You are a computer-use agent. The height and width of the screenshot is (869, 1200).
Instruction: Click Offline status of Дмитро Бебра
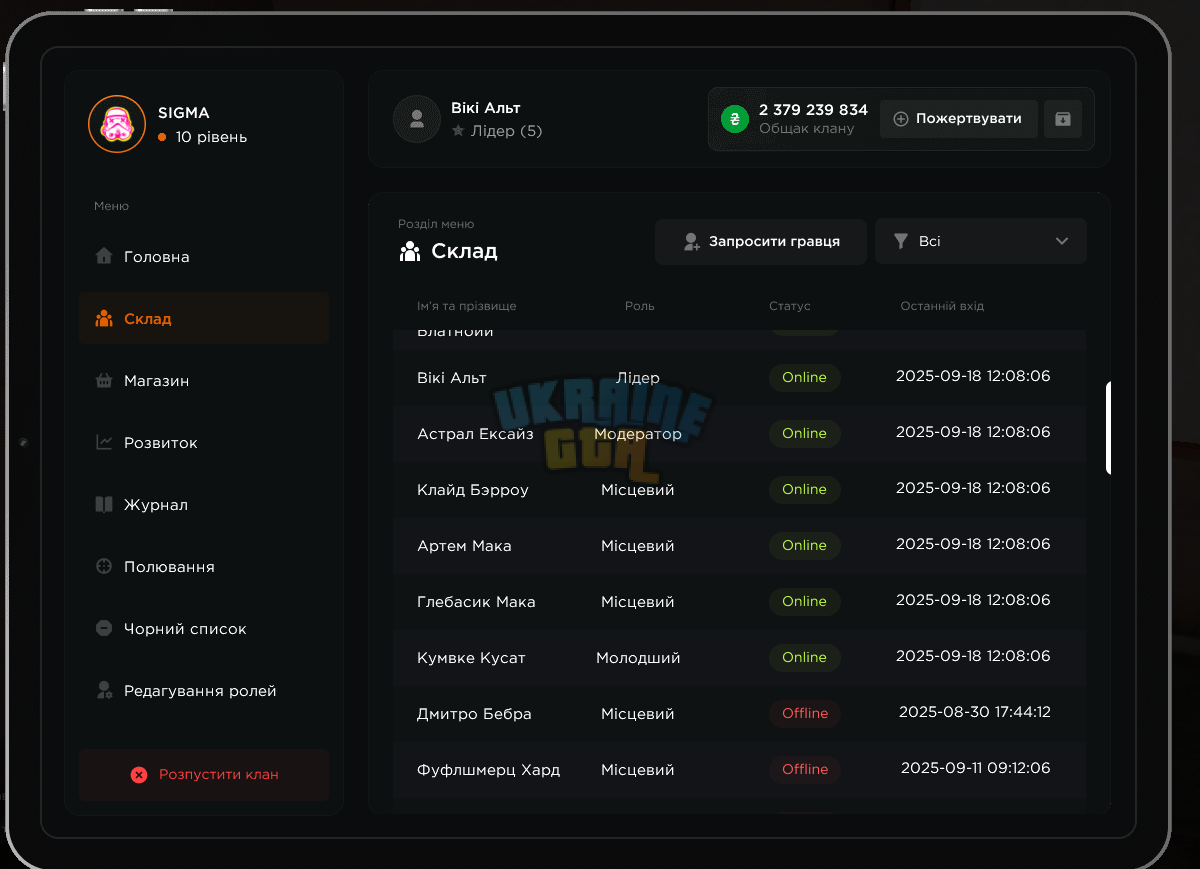(805, 714)
